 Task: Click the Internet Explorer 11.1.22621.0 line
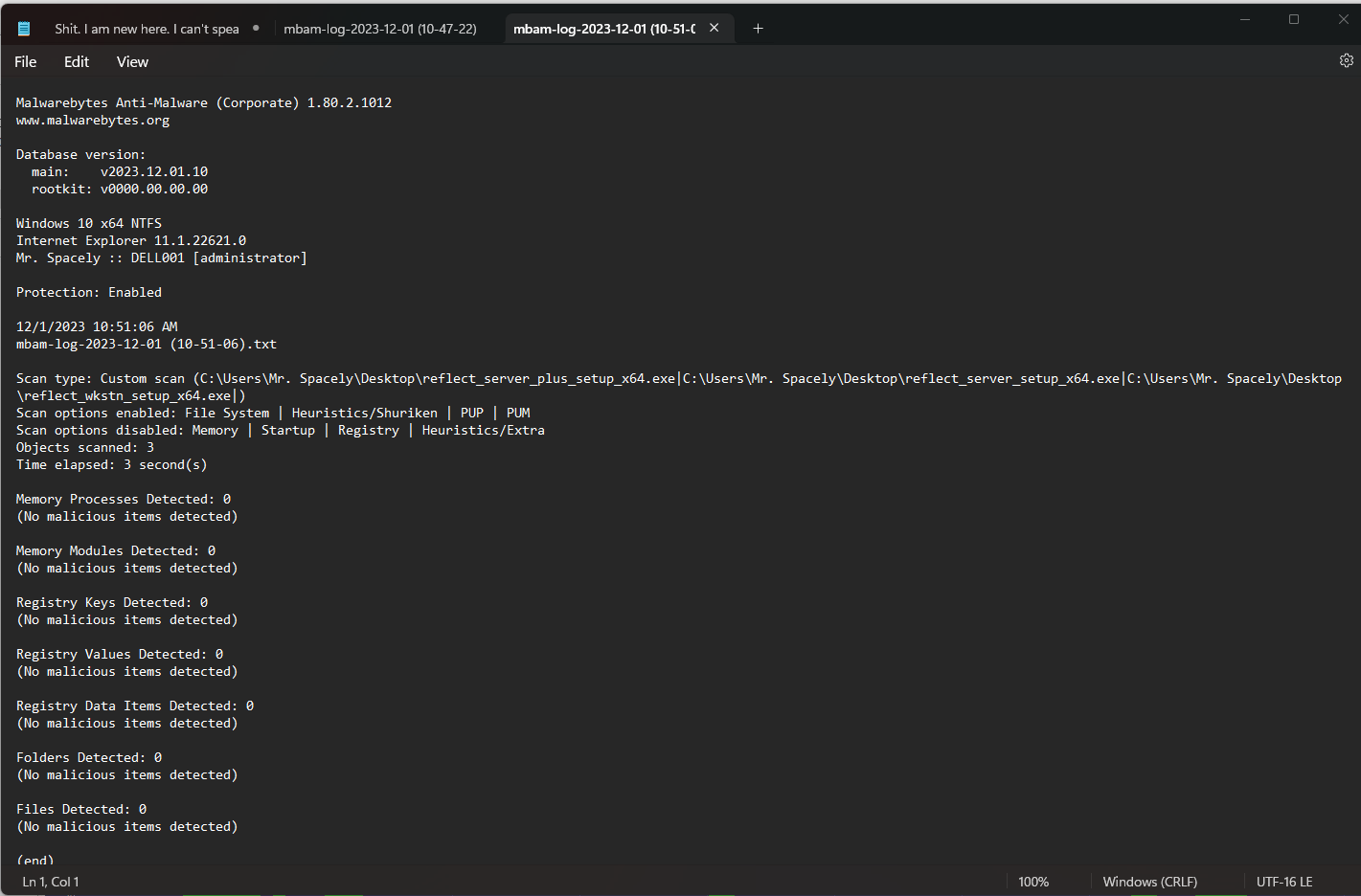click(131, 240)
